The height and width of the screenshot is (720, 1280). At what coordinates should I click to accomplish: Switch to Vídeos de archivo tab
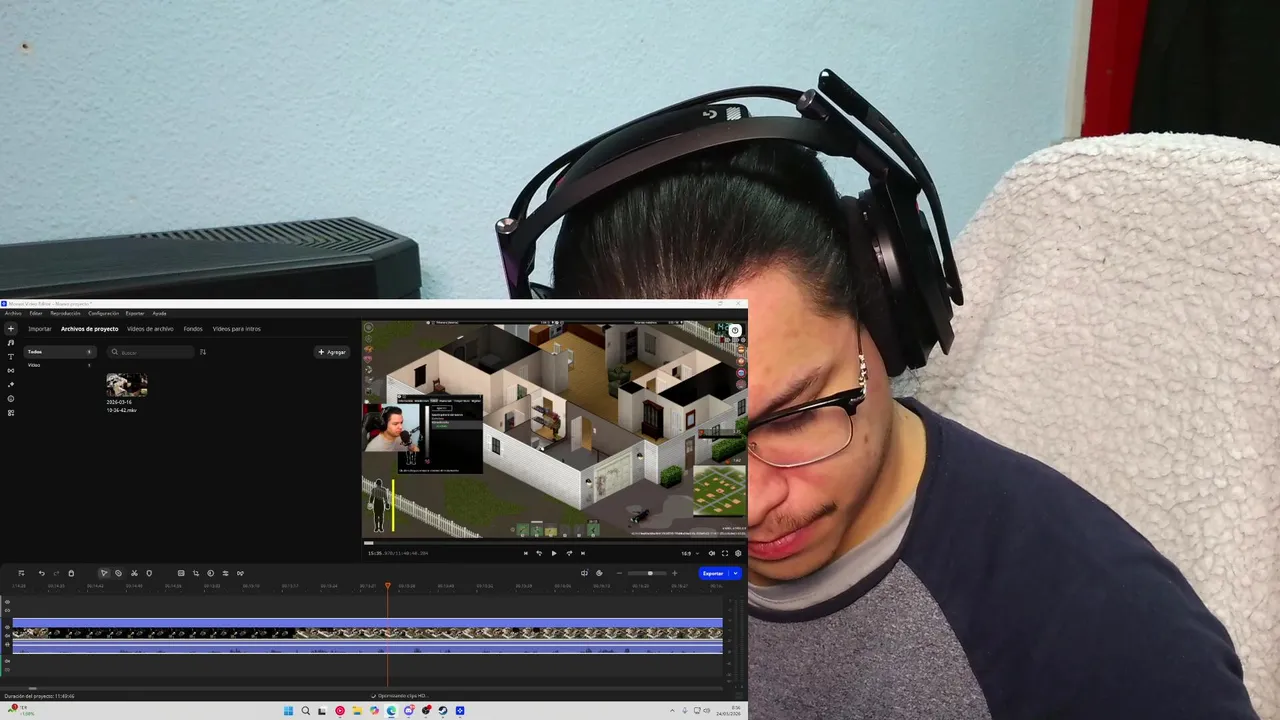(x=150, y=329)
